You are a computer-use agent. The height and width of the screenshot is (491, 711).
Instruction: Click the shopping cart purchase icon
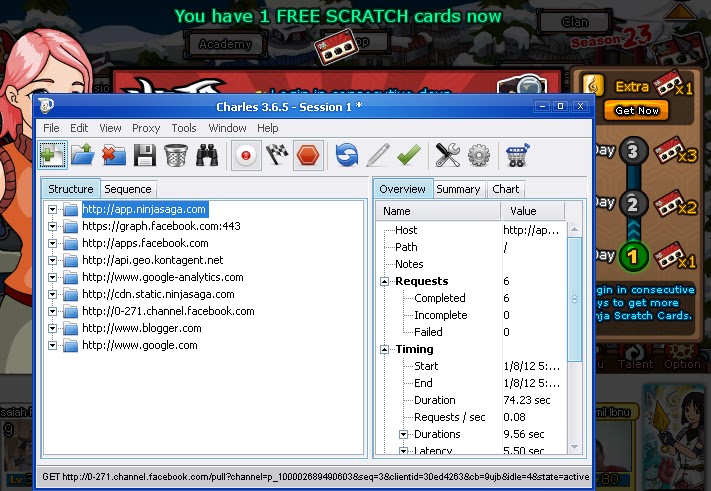click(x=517, y=155)
